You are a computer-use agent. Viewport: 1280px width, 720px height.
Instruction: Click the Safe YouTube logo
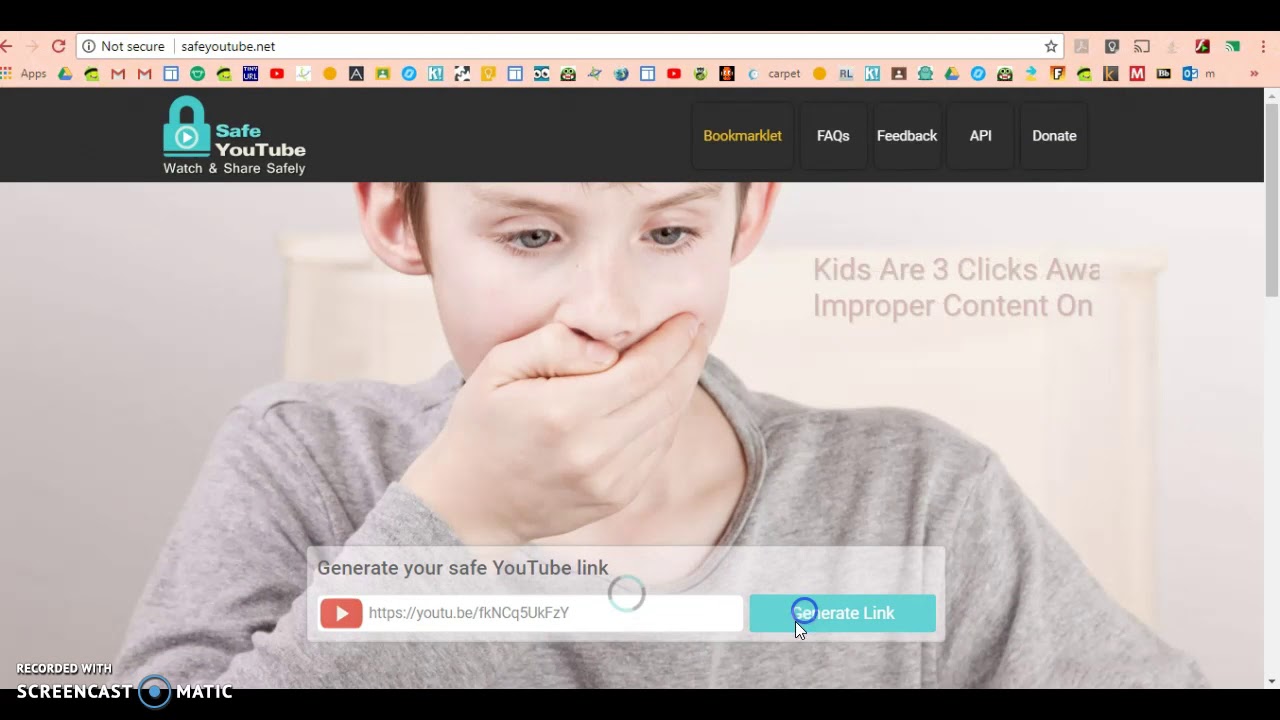click(234, 135)
